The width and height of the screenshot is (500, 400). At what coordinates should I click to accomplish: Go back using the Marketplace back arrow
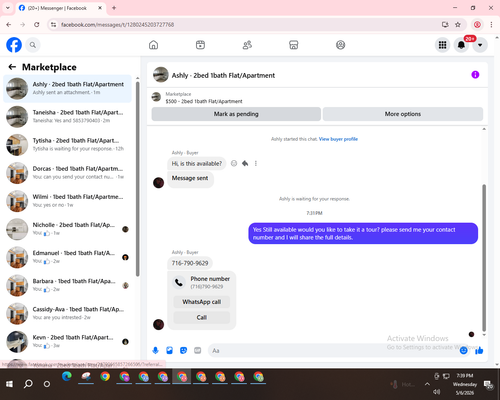click(12, 67)
